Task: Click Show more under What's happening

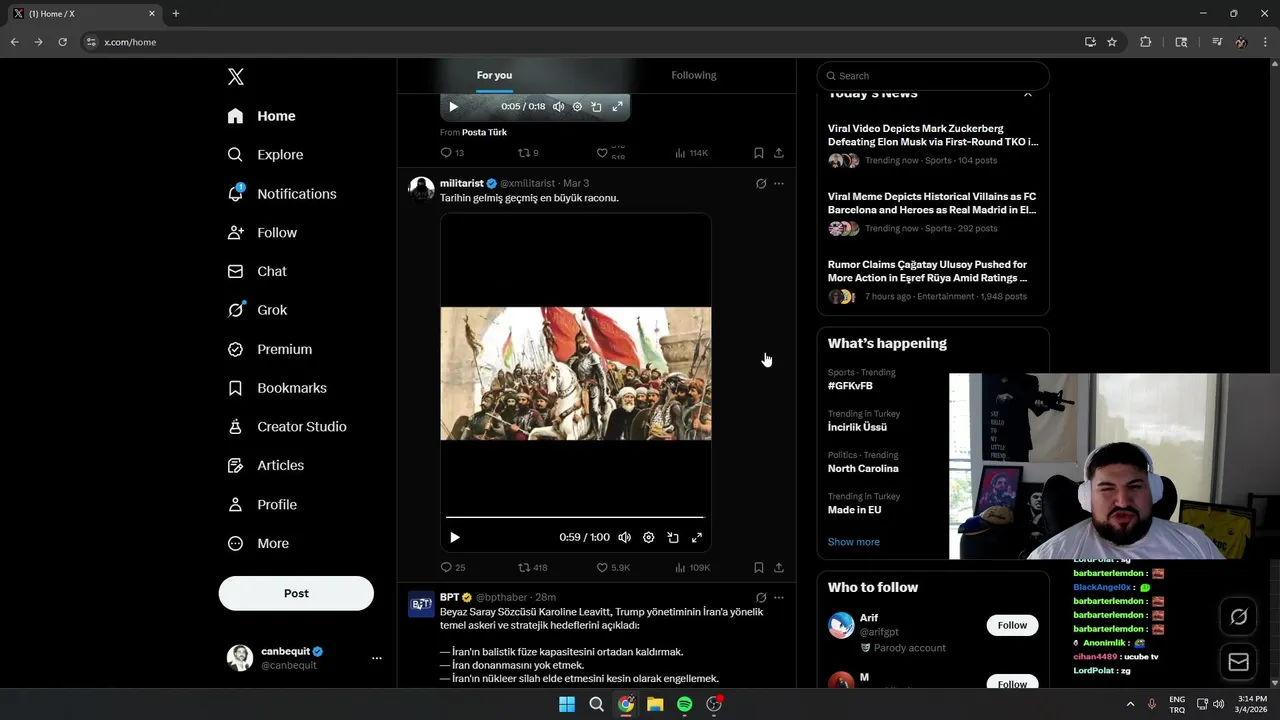Action: (853, 542)
